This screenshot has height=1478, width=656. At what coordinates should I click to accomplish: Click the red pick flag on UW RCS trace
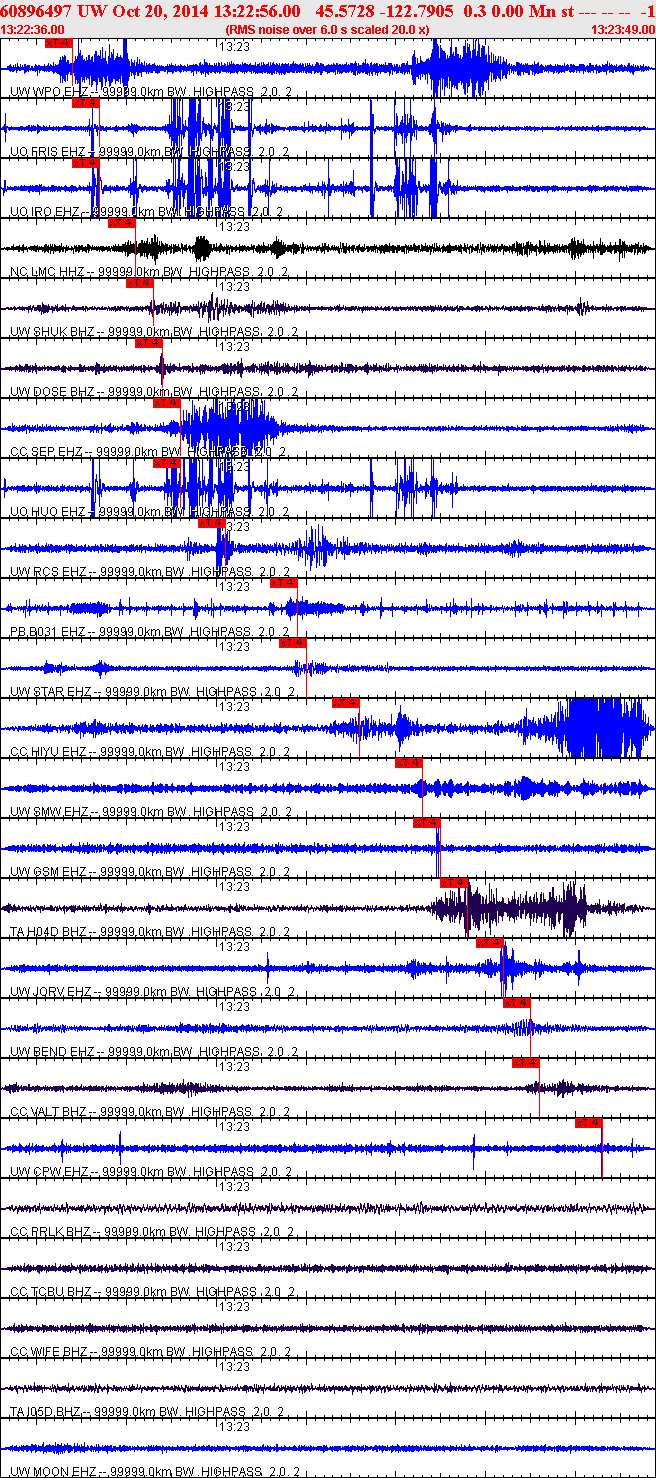click(x=212, y=523)
